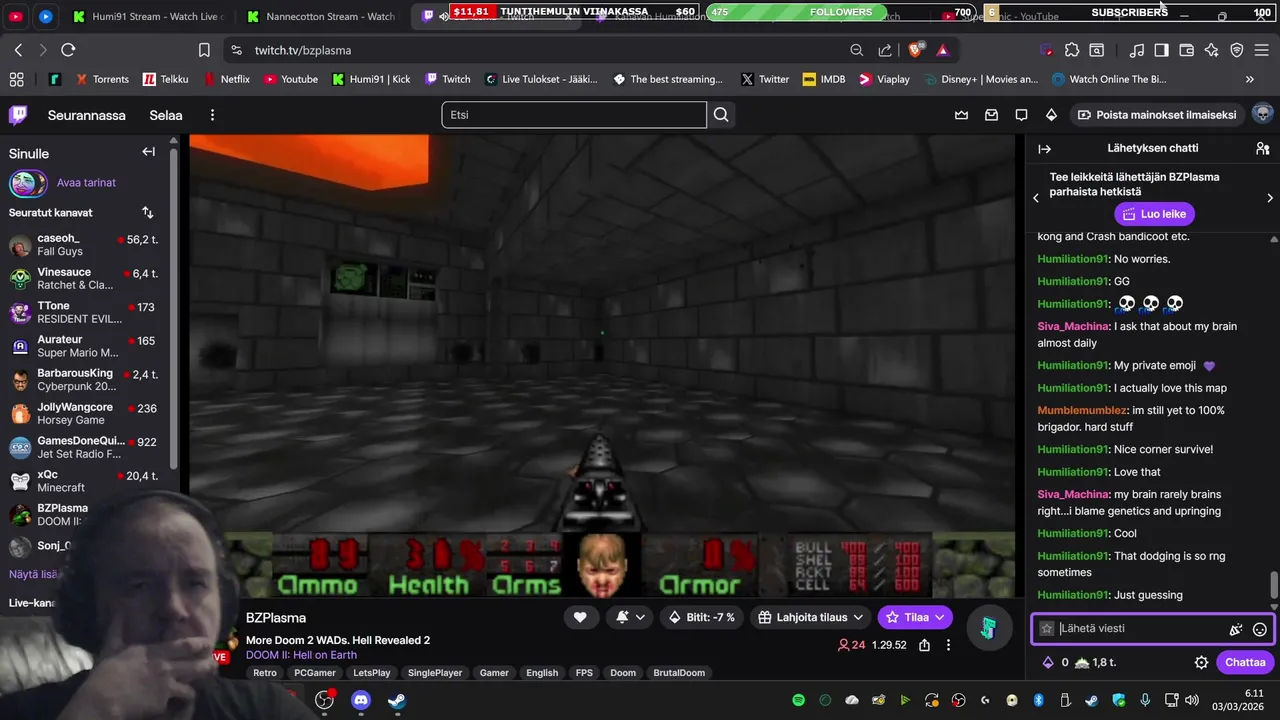Show next chat highlight with right chevron
Viewport: 1280px width, 720px height.
[x=1270, y=198]
